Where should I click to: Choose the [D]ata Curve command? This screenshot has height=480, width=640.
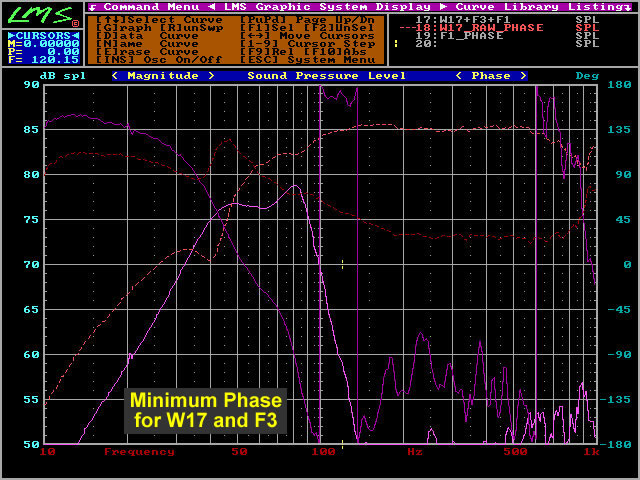[147, 36]
